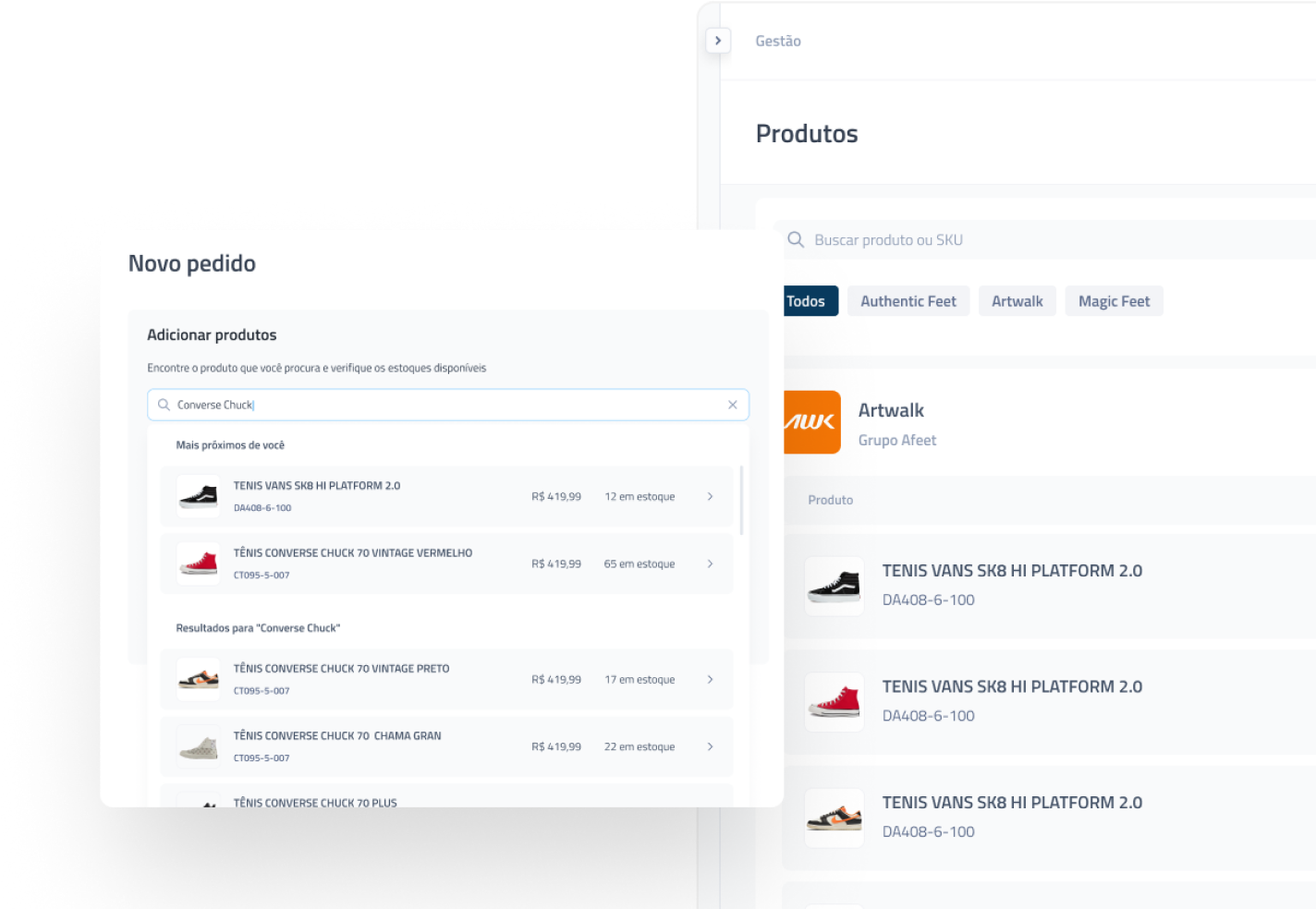This screenshot has height=909, width=1316.
Task: Click the black Vans shoe thumbnail in Novo pedido
Action: click(x=199, y=496)
